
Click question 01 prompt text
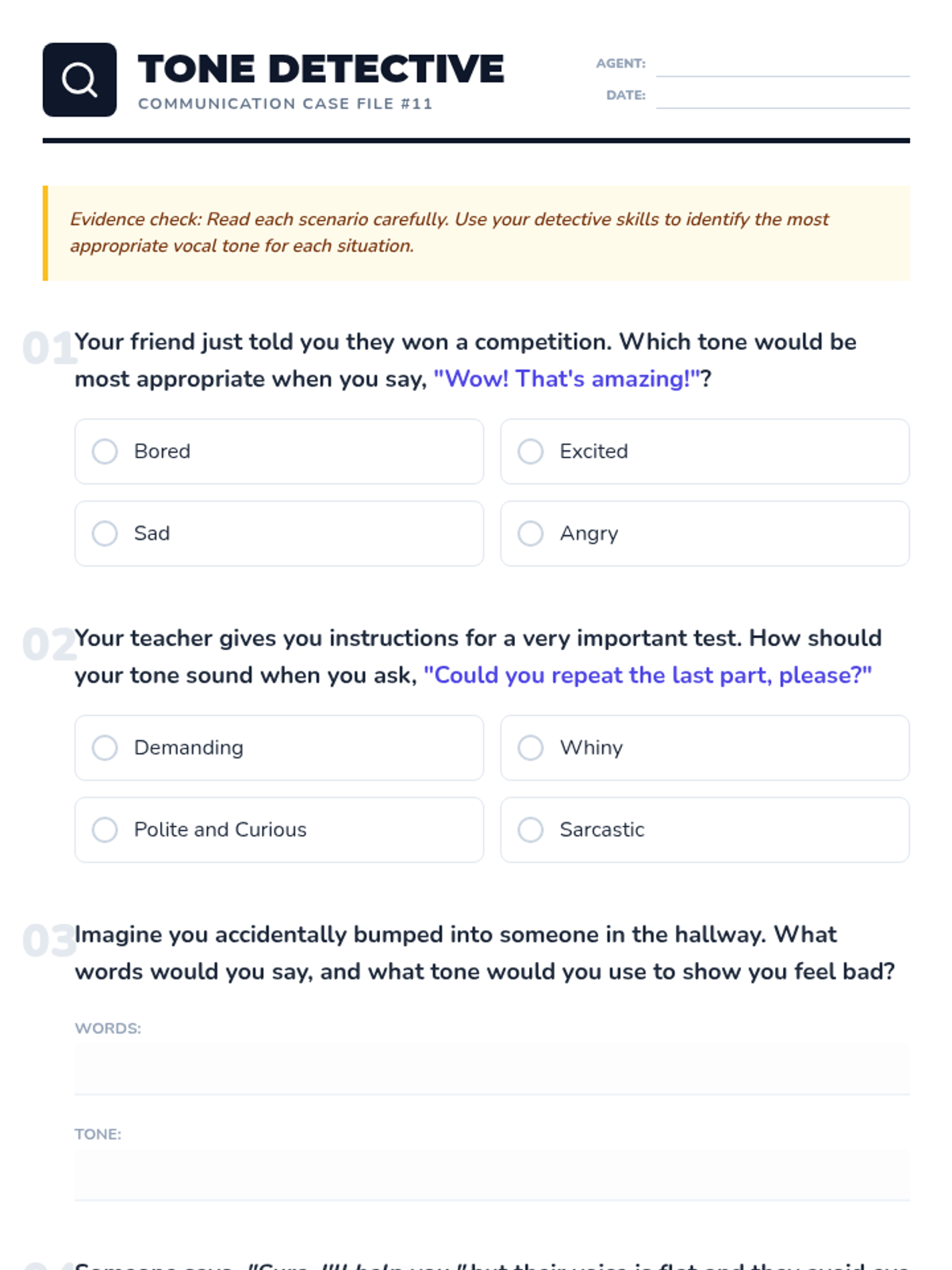click(x=465, y=342)
